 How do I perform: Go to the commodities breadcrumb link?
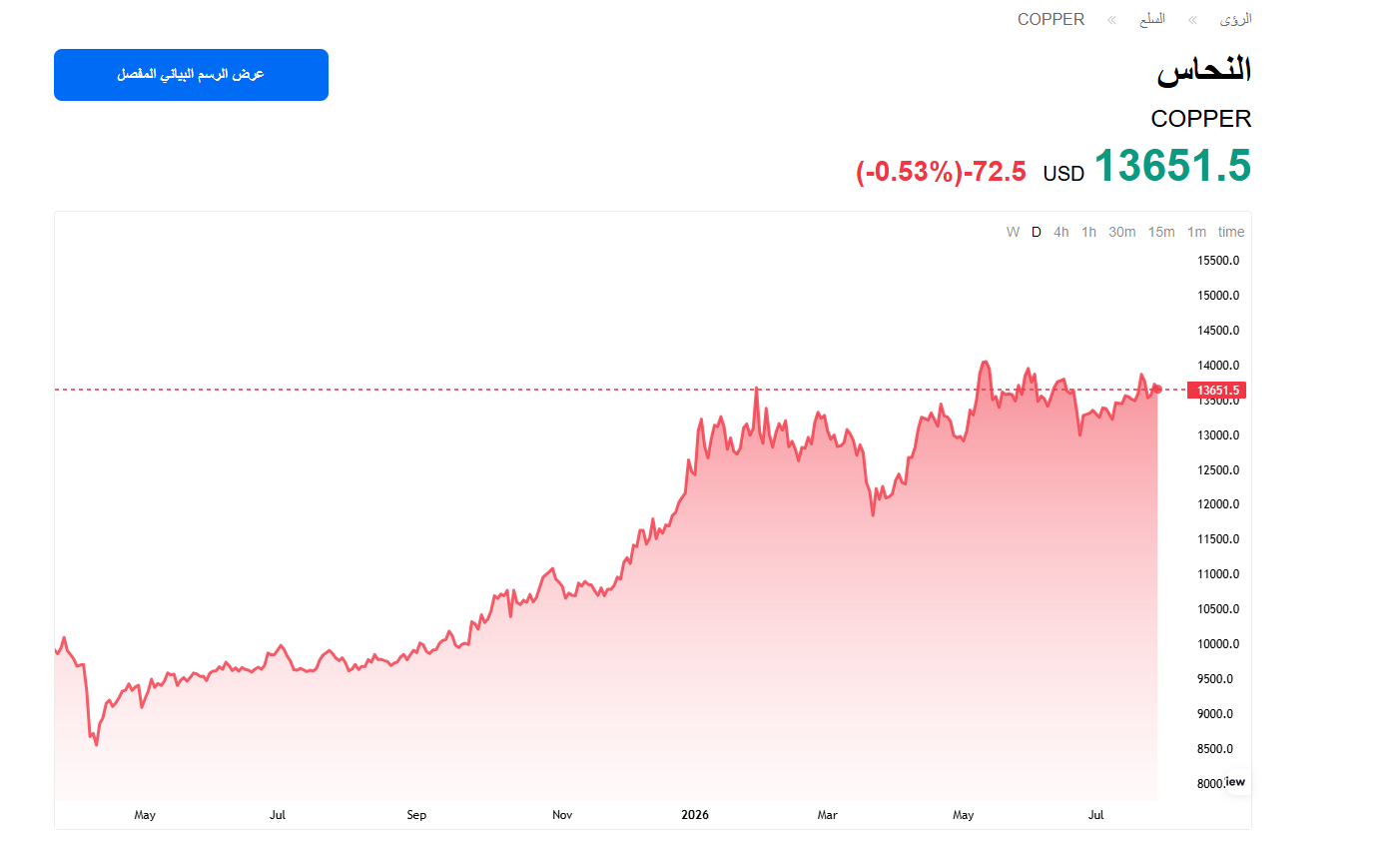pyautogui.click(x=1152, y=19)
